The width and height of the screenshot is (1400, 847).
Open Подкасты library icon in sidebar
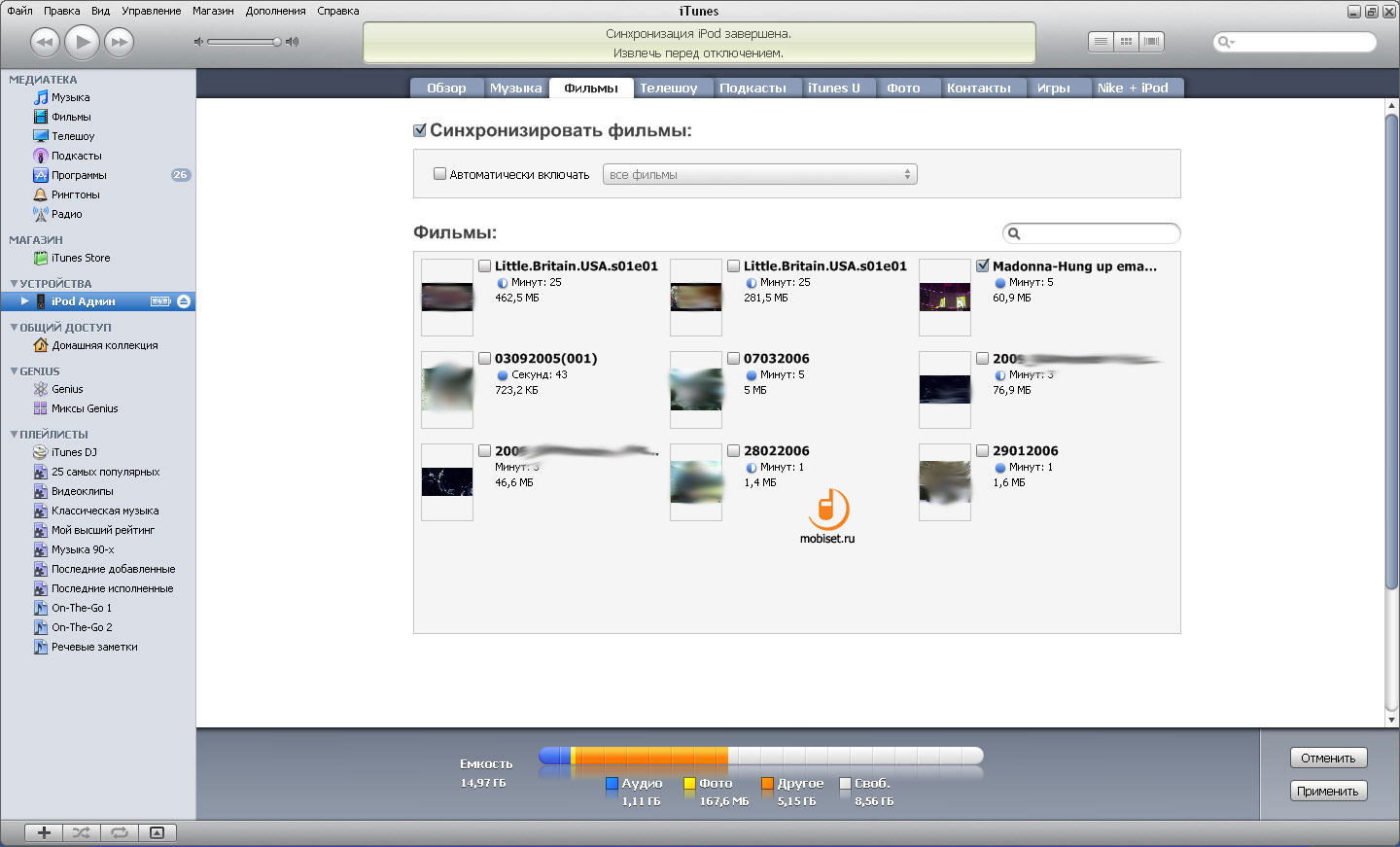pos(41,156)
